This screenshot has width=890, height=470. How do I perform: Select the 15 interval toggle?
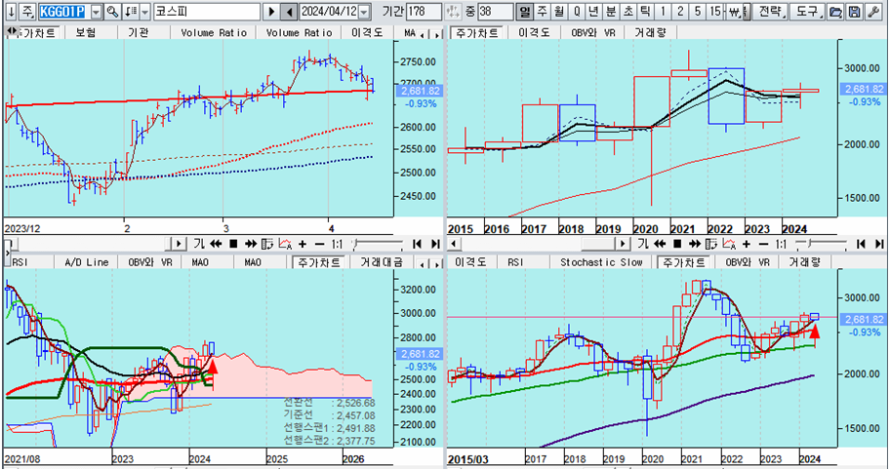pyautogui.click(x=716, y=11)
